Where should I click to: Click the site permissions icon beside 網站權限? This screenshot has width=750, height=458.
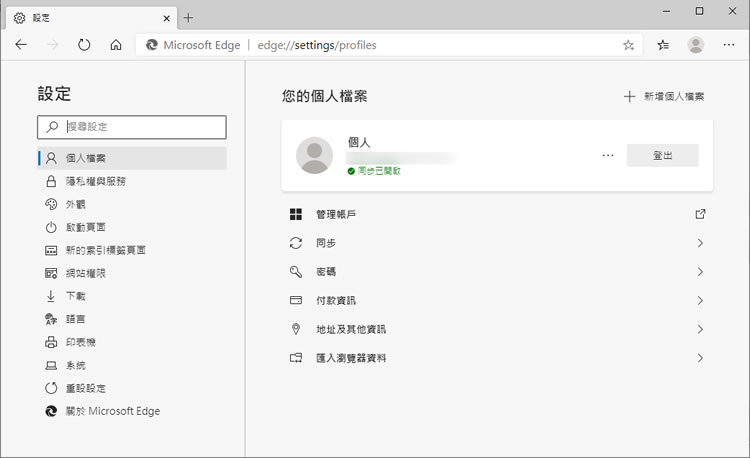[x=51, y=273]
